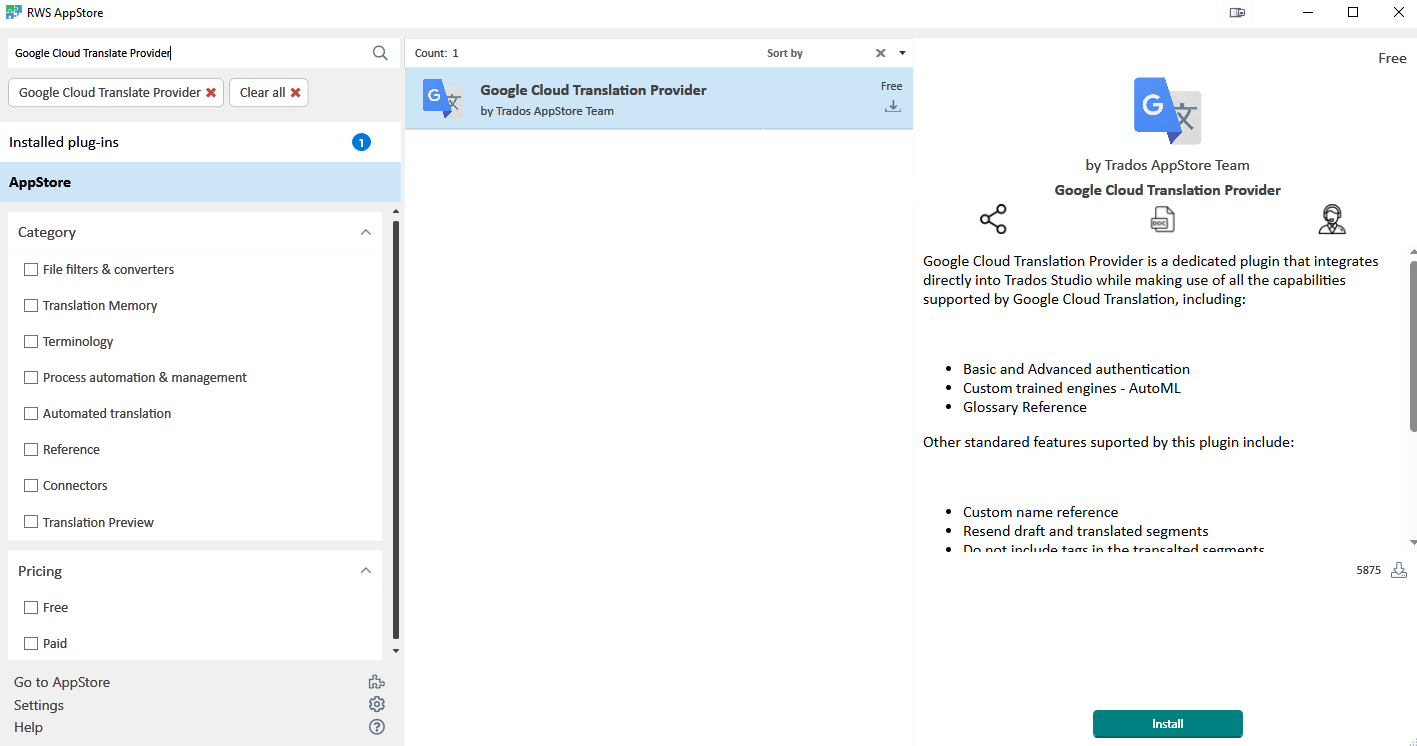Clear the Sort by selection
The width and height of the screenshot is (1417, 746).
880,53
